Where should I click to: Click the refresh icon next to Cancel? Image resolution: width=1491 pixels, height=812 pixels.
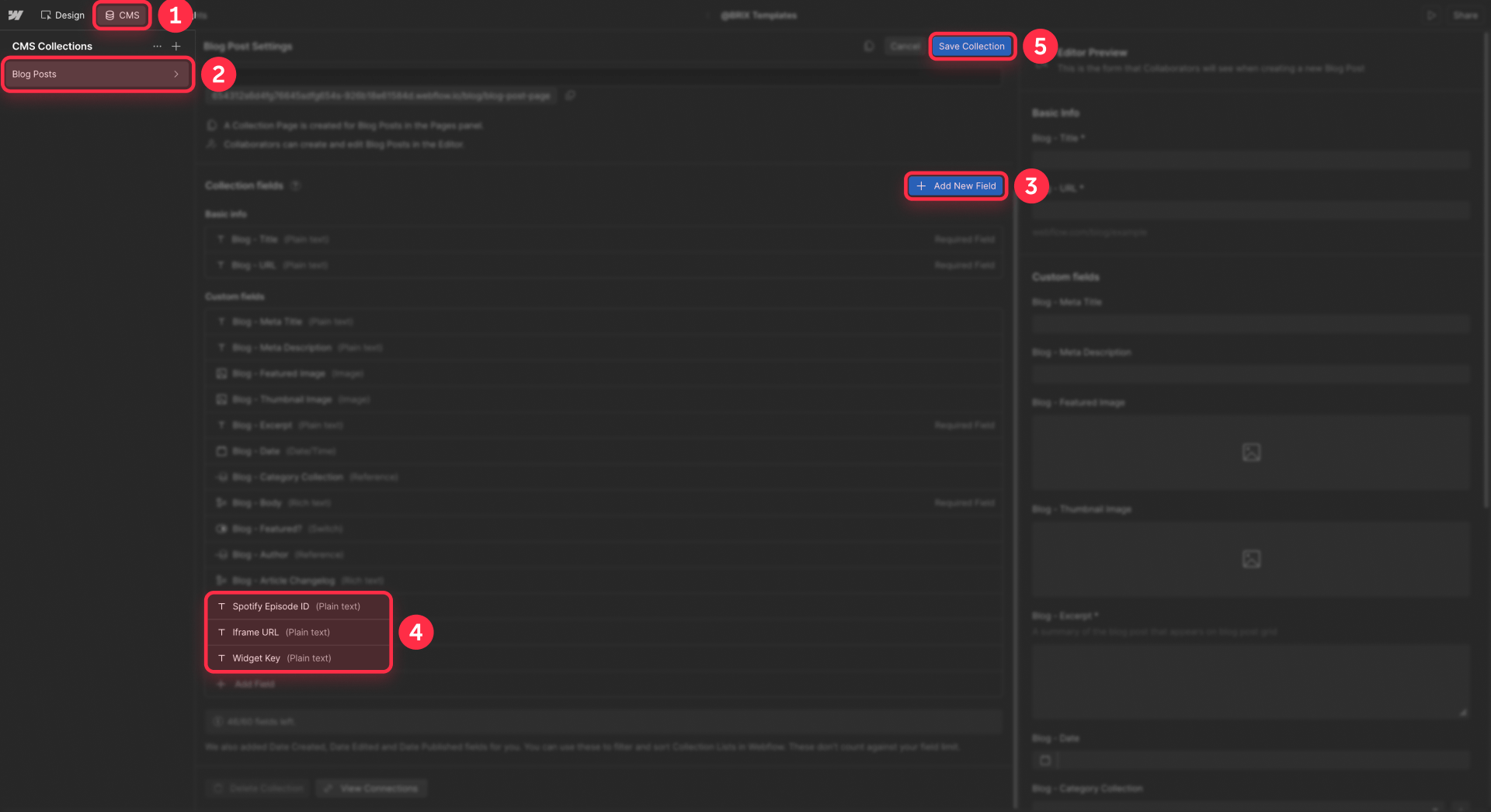coord(868,46)
